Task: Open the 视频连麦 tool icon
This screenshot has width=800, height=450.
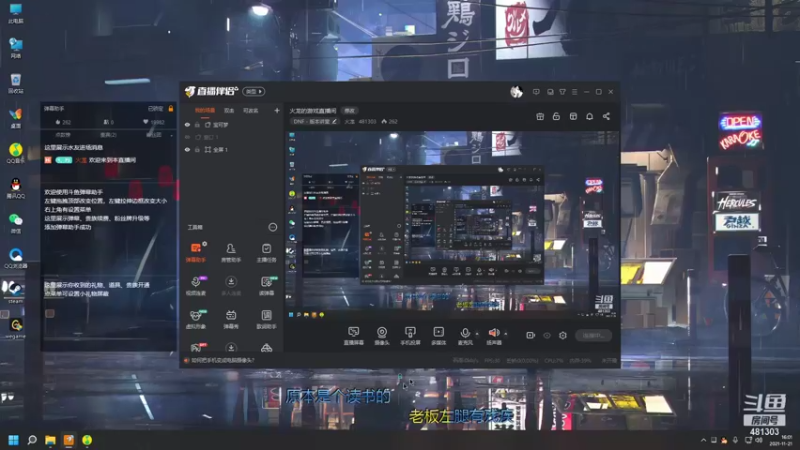Action: coord(195,286)
